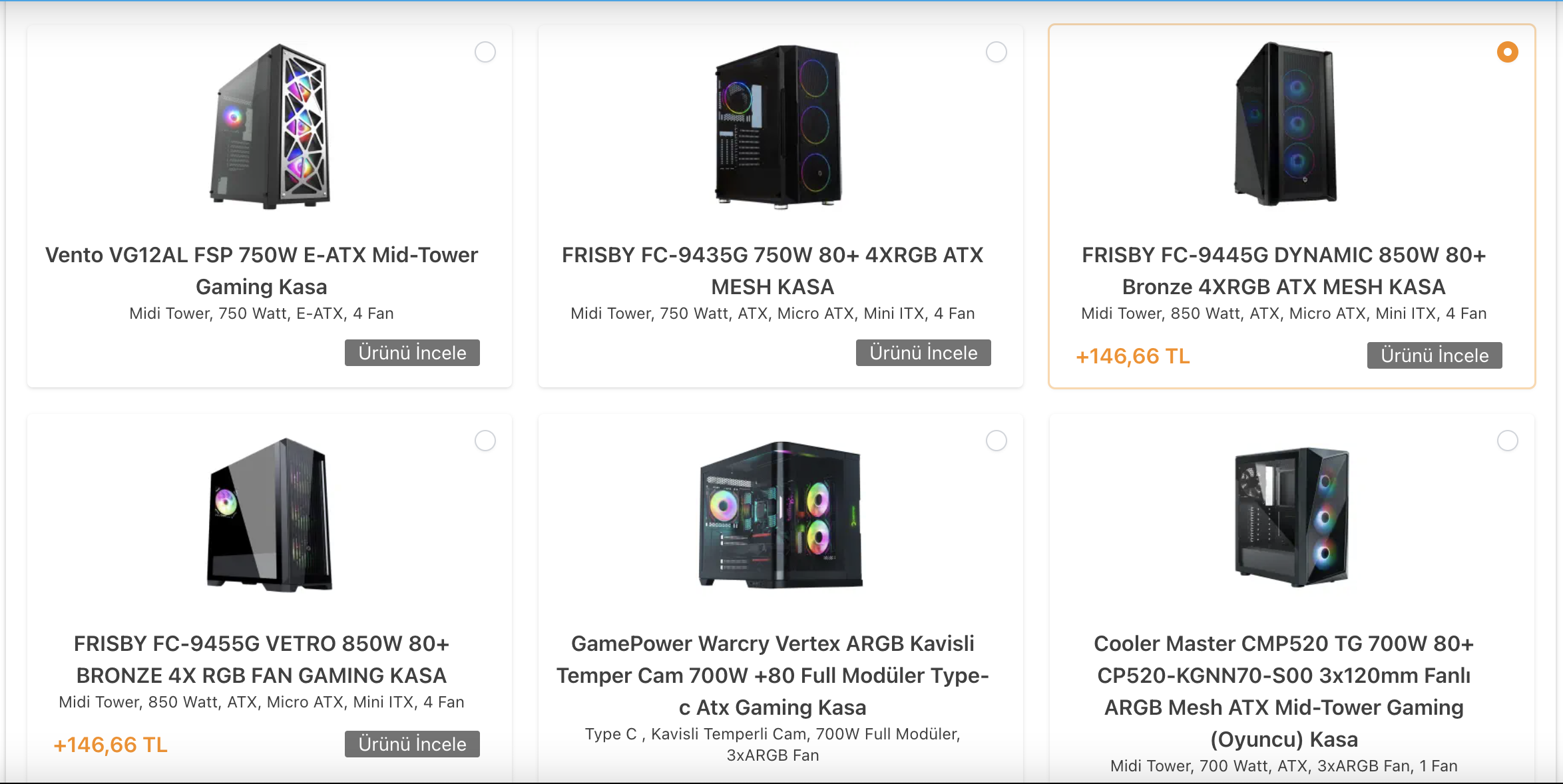
Task: Open the Cooler Master CMP520 TG title
Action: coord(1283,691)
